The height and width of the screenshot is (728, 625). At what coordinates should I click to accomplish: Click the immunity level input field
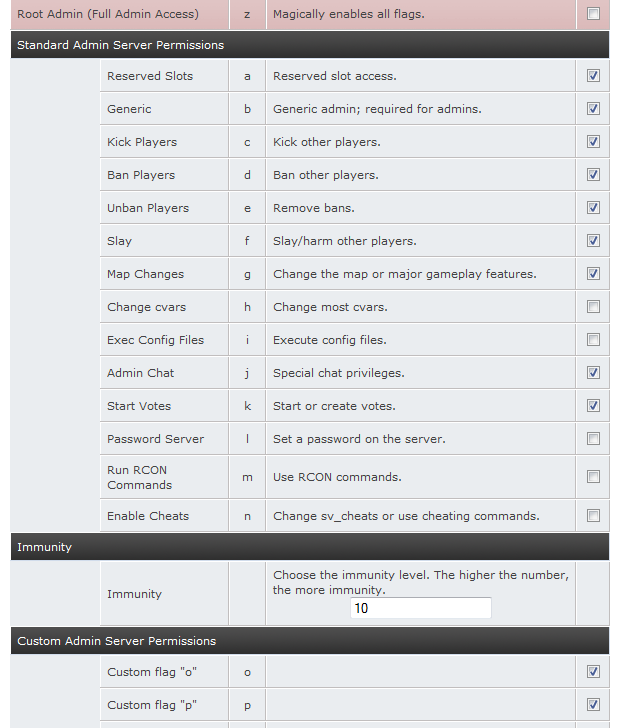pos(421,608)
